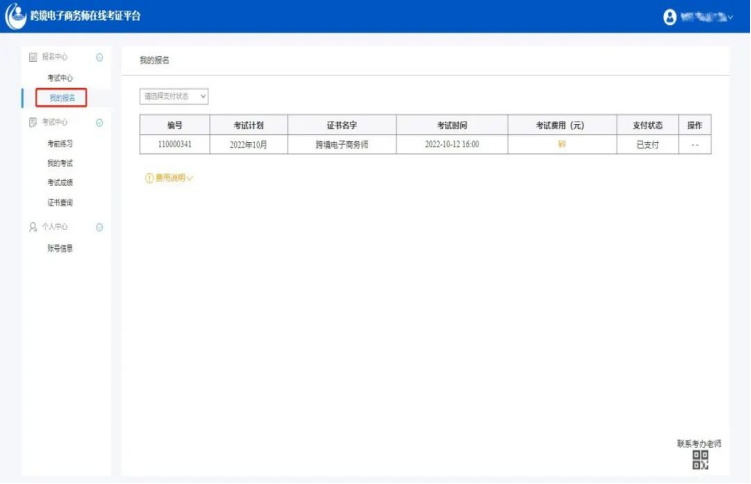The width and height of the screenshot is (751, 484).
Task: Open 我的考试 page
Action: (60, 163)
